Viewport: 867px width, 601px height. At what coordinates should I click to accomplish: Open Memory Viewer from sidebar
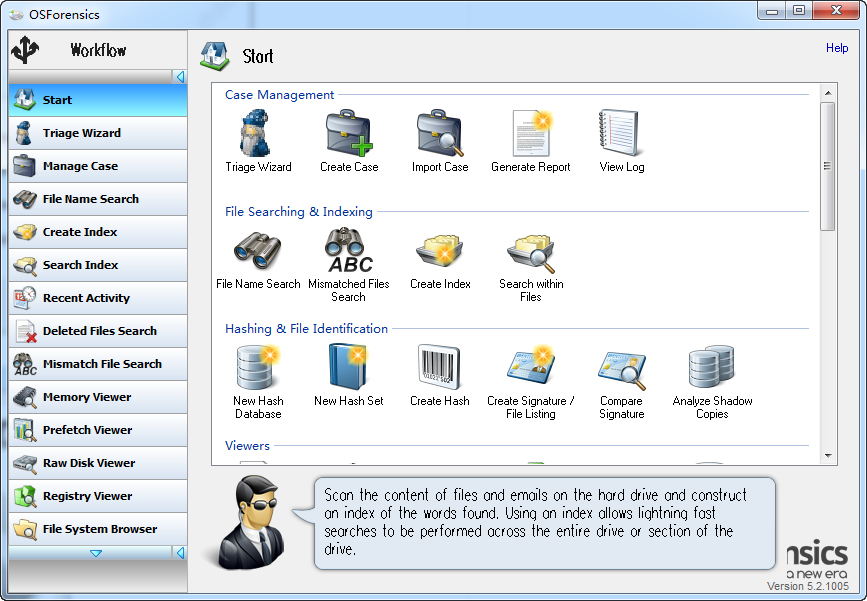click(x=98, y=397)
